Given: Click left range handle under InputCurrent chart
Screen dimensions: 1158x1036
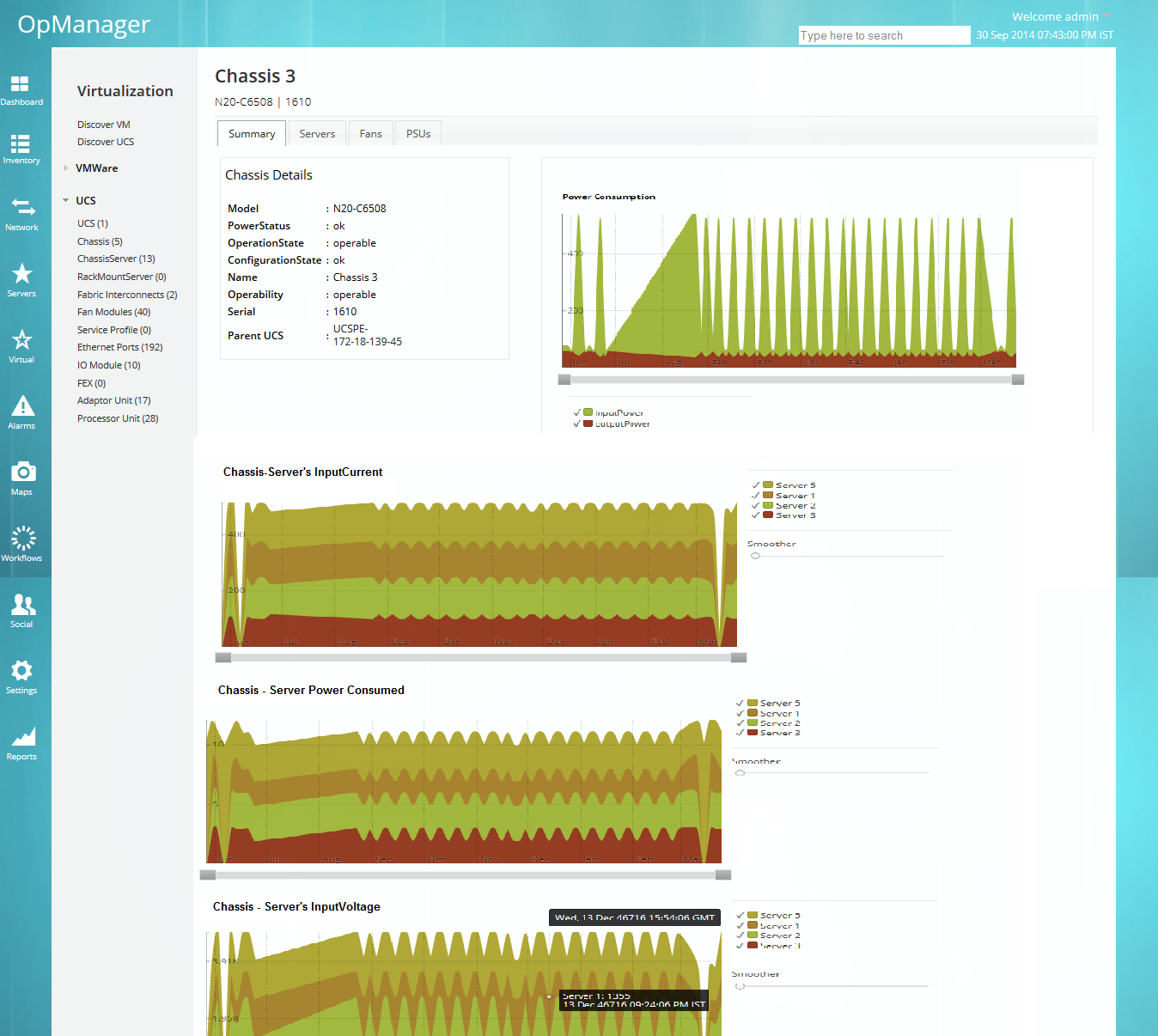Looking at the screenshot, I should tap(223, 657).
